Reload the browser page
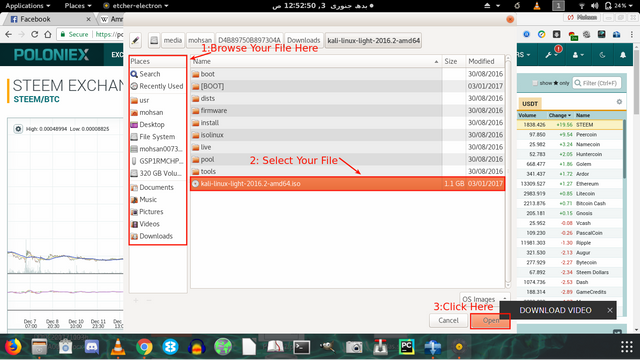The width and height of the screenshot is (640, 360). tap(35, 34)
